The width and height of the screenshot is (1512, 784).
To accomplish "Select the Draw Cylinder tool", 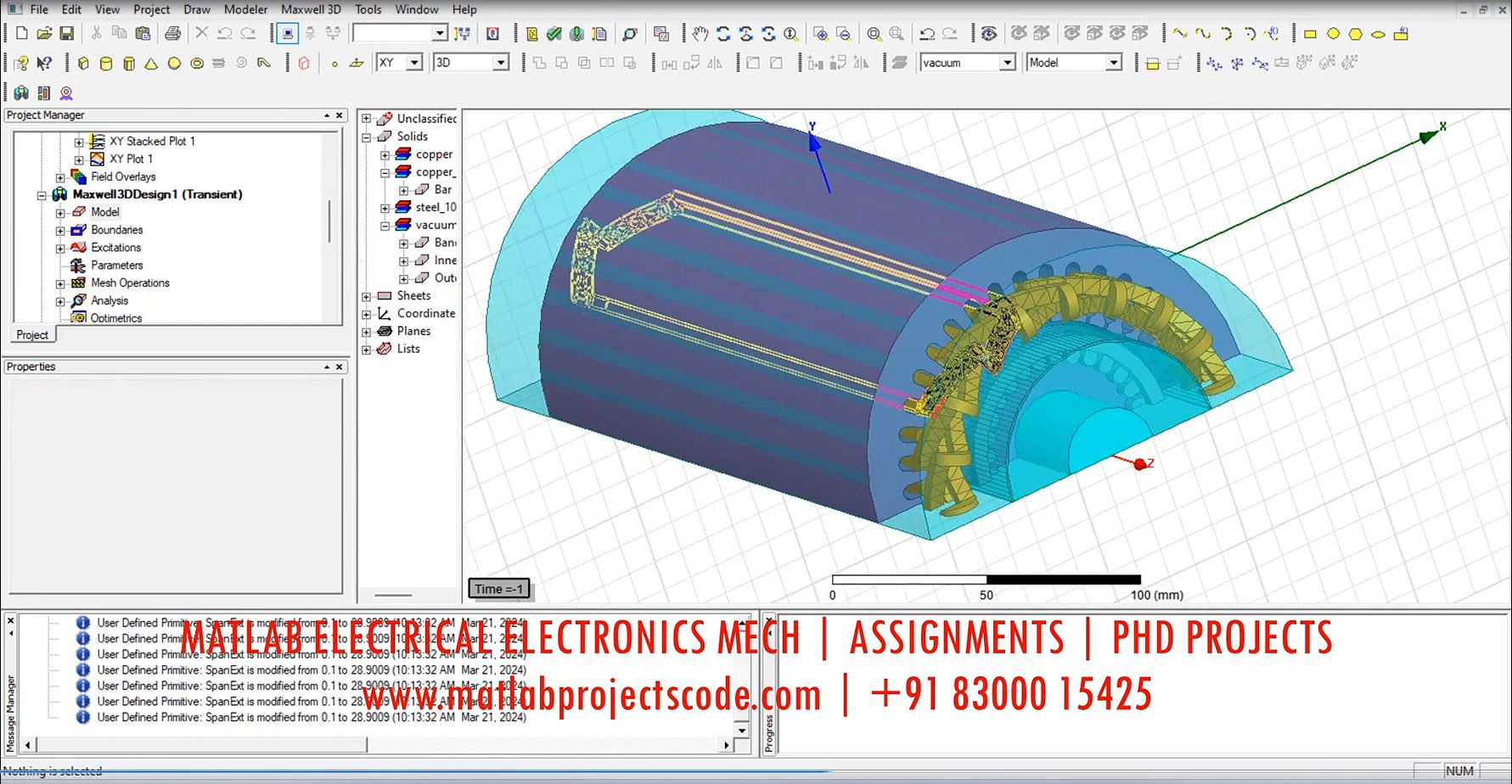I will (105, 62).
